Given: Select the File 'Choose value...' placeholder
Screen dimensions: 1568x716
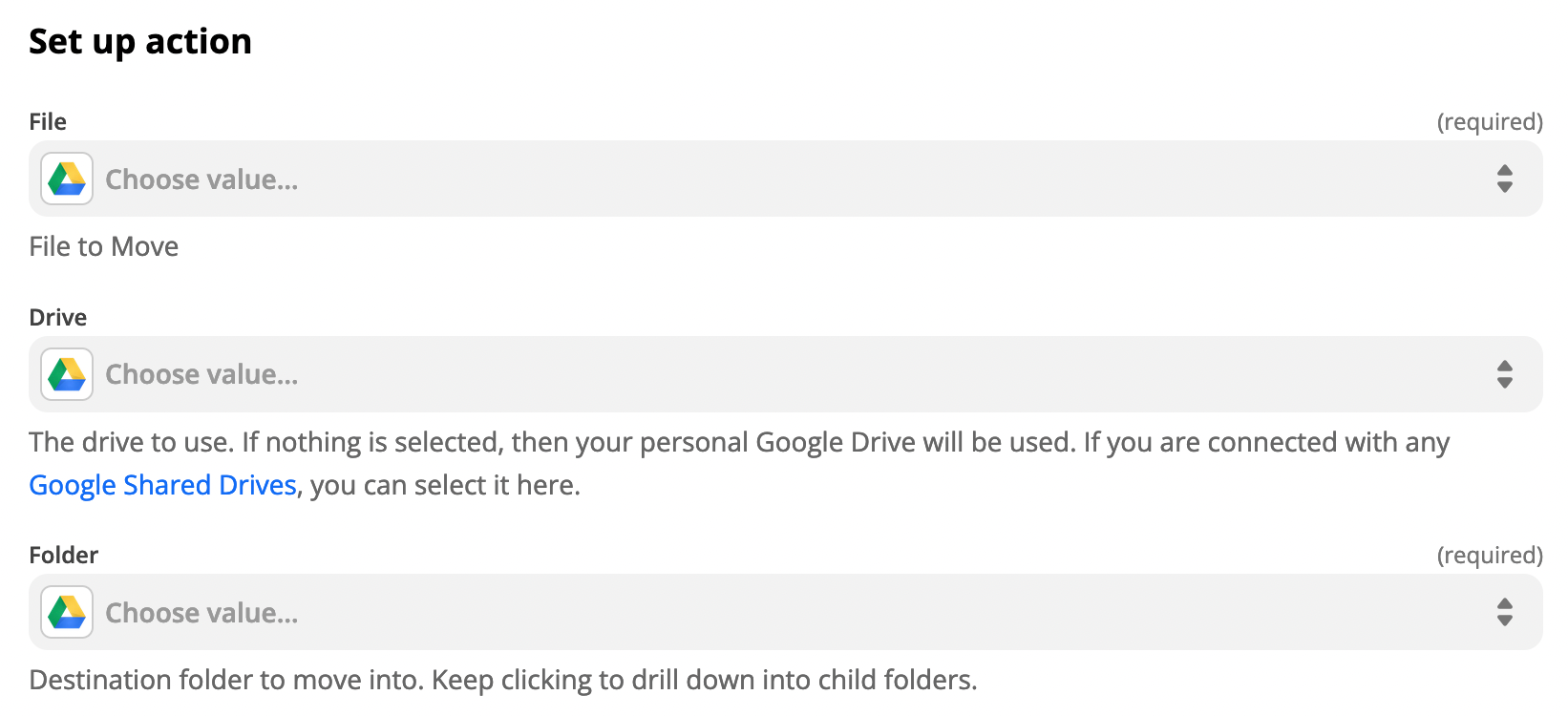Looking at the screenshot, I should (x=201, y=179).
